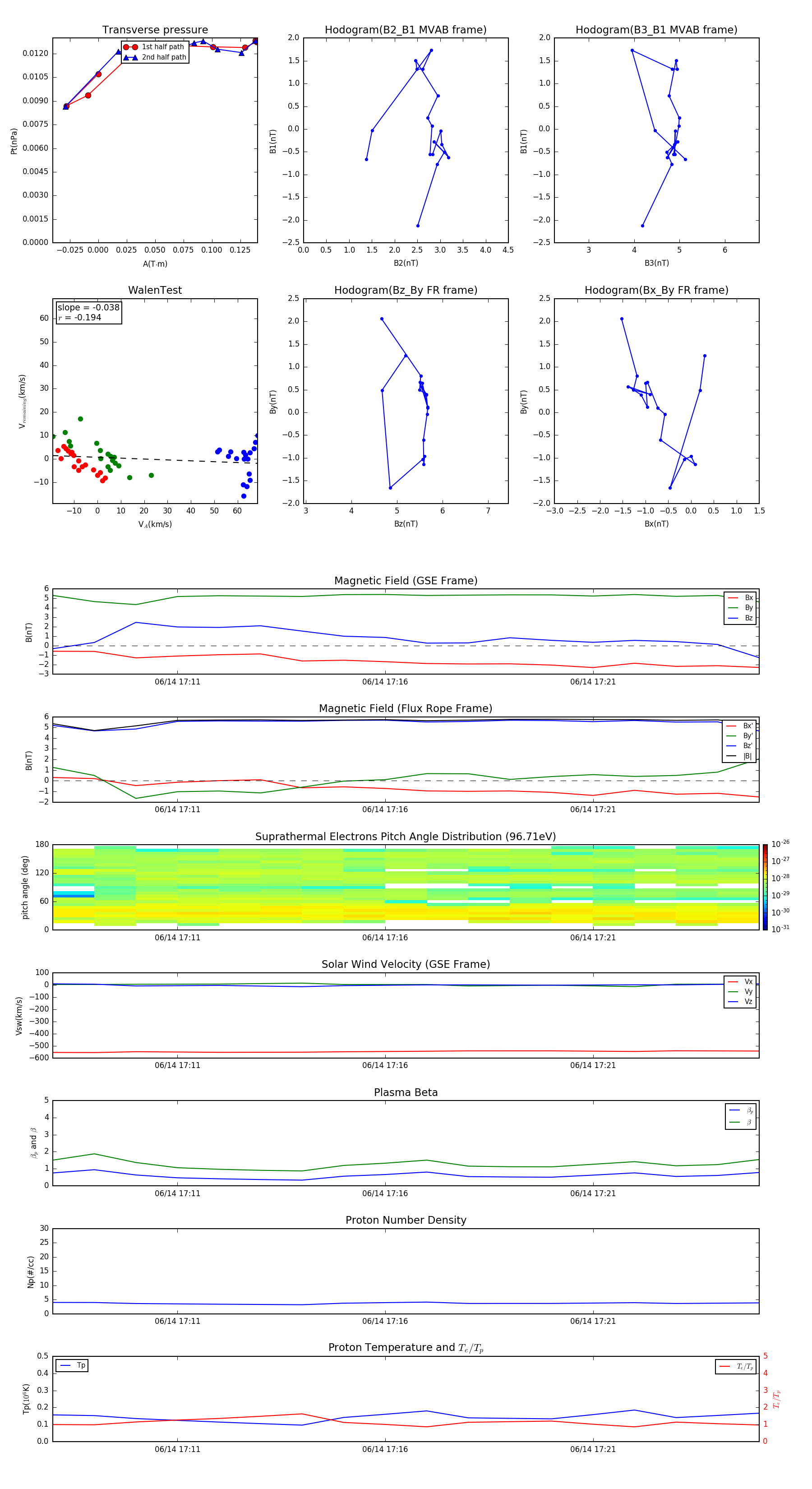The width and height of the screenshot is (812, 1489).
Task: Click the 'Np(#/cc)' axis label
Action: coord(31,1272)
